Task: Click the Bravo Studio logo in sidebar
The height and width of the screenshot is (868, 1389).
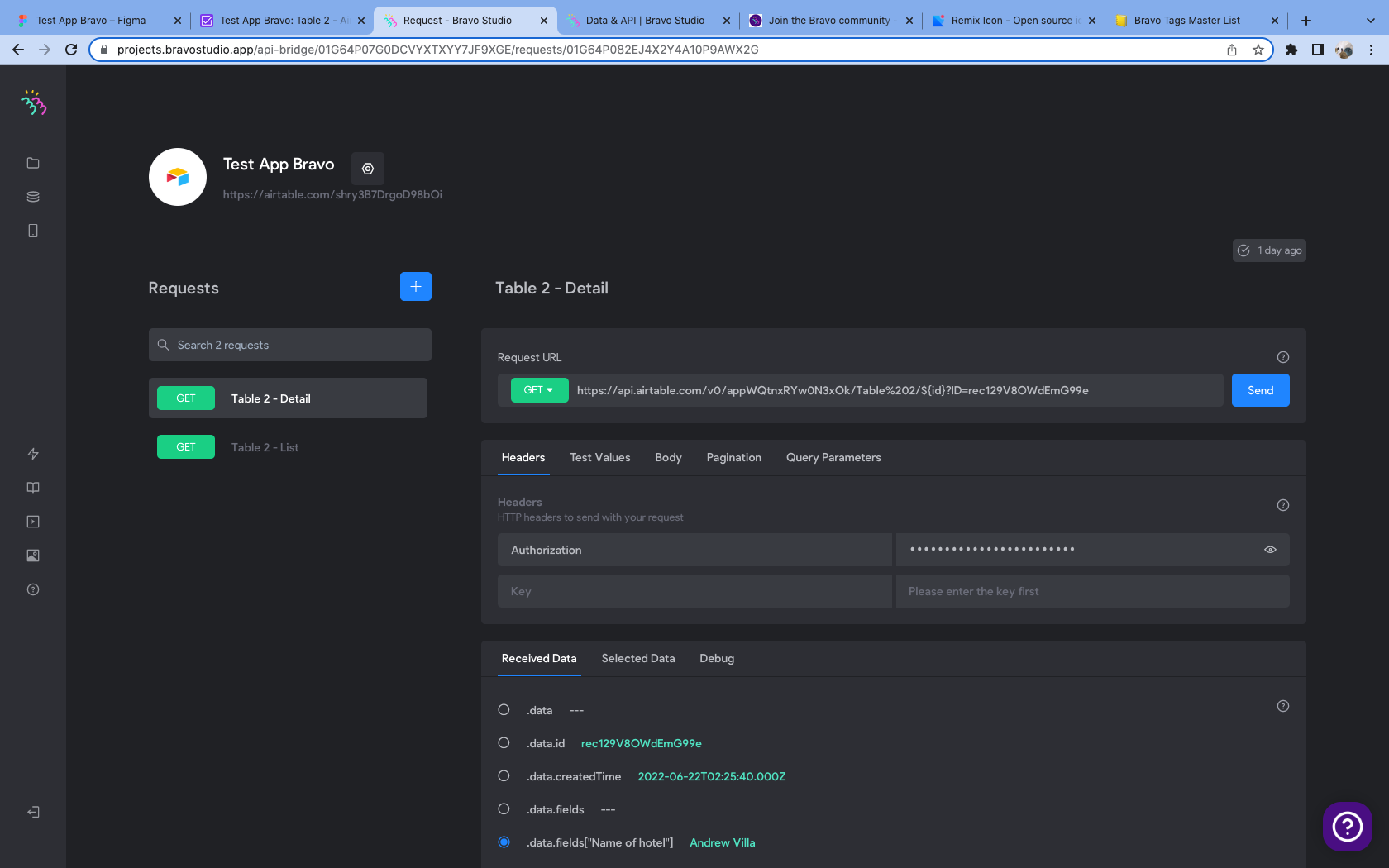Action: (x=34, y=103)
